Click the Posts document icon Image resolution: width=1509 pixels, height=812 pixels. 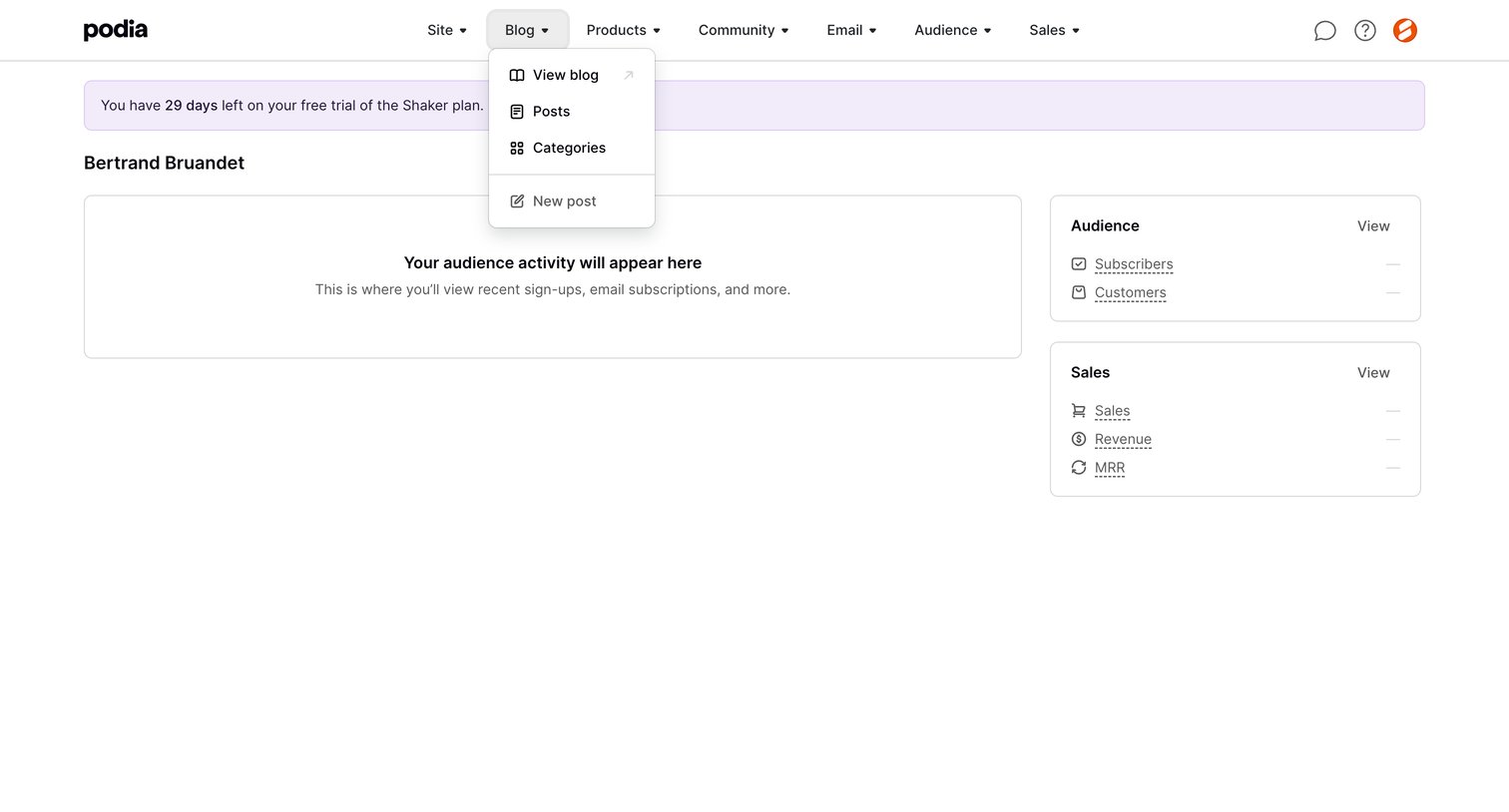pyautogui.click(x=517, y=112)
